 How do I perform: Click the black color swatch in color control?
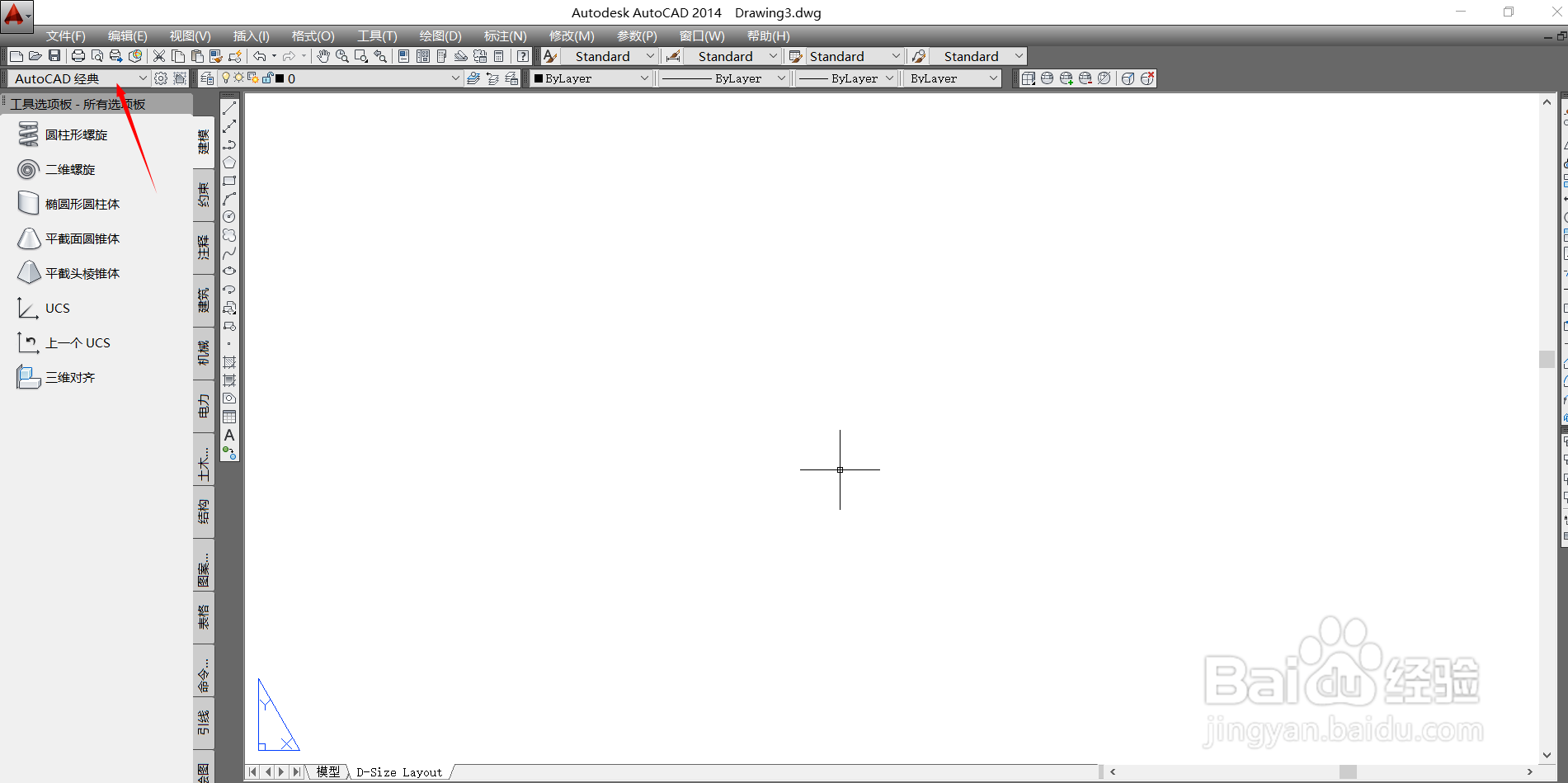[539, 78]
